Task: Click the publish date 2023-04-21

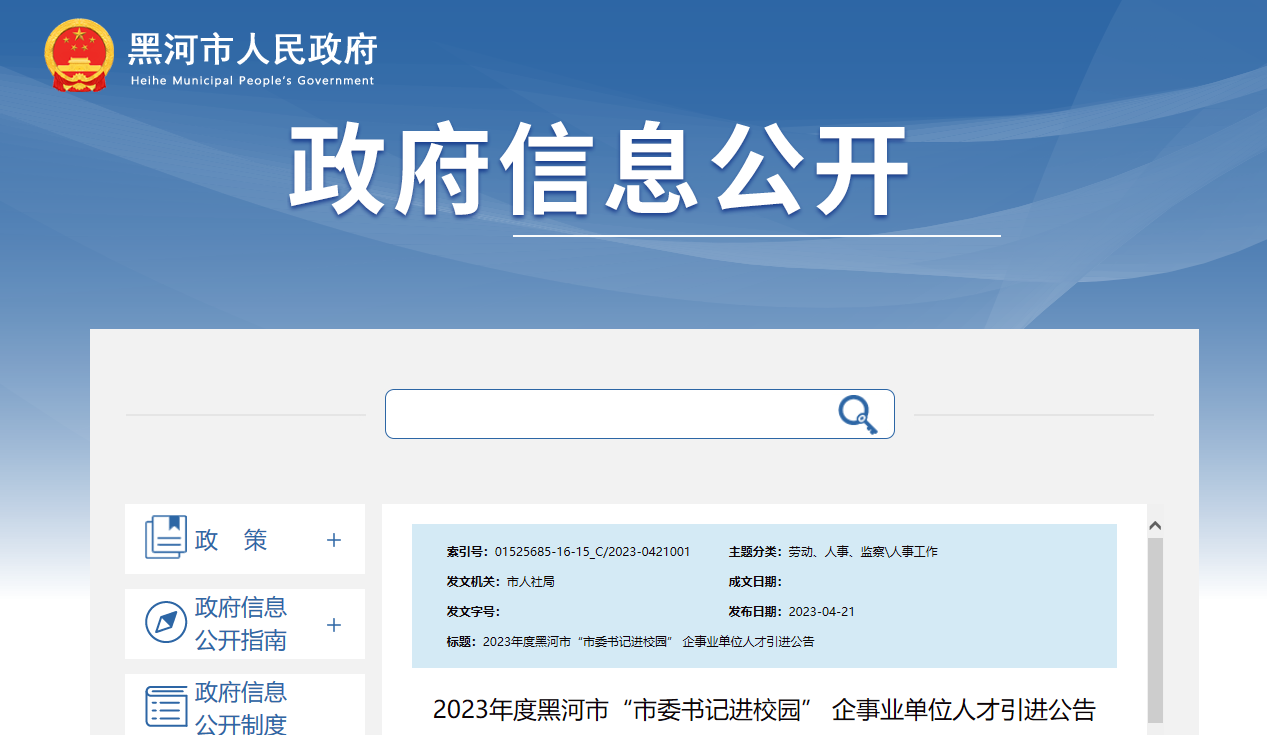Action: click(821, 612)
